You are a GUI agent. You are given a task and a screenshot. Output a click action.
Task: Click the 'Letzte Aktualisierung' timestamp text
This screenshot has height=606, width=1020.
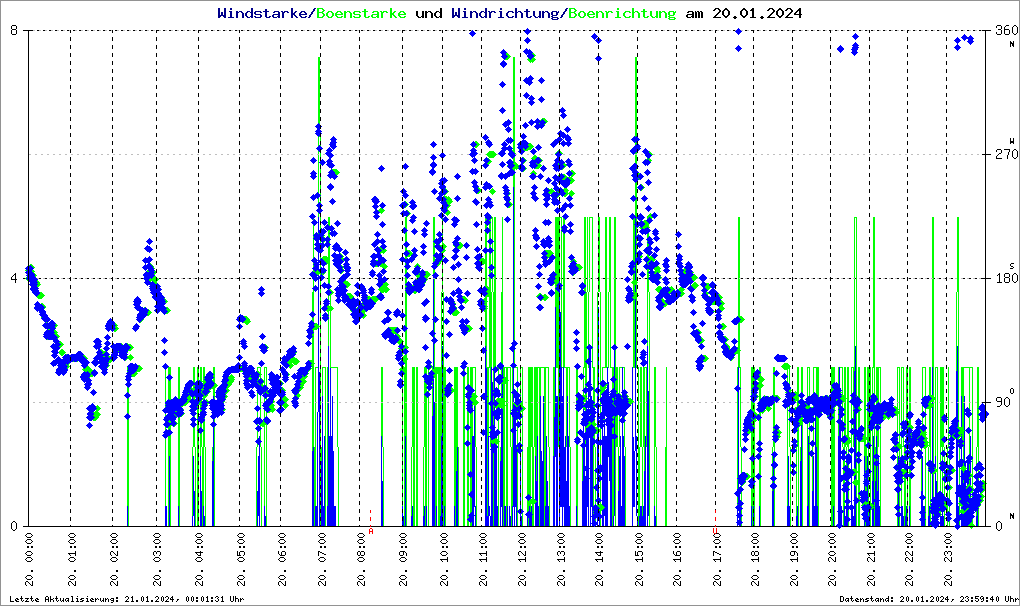click(x=126, y=598)
